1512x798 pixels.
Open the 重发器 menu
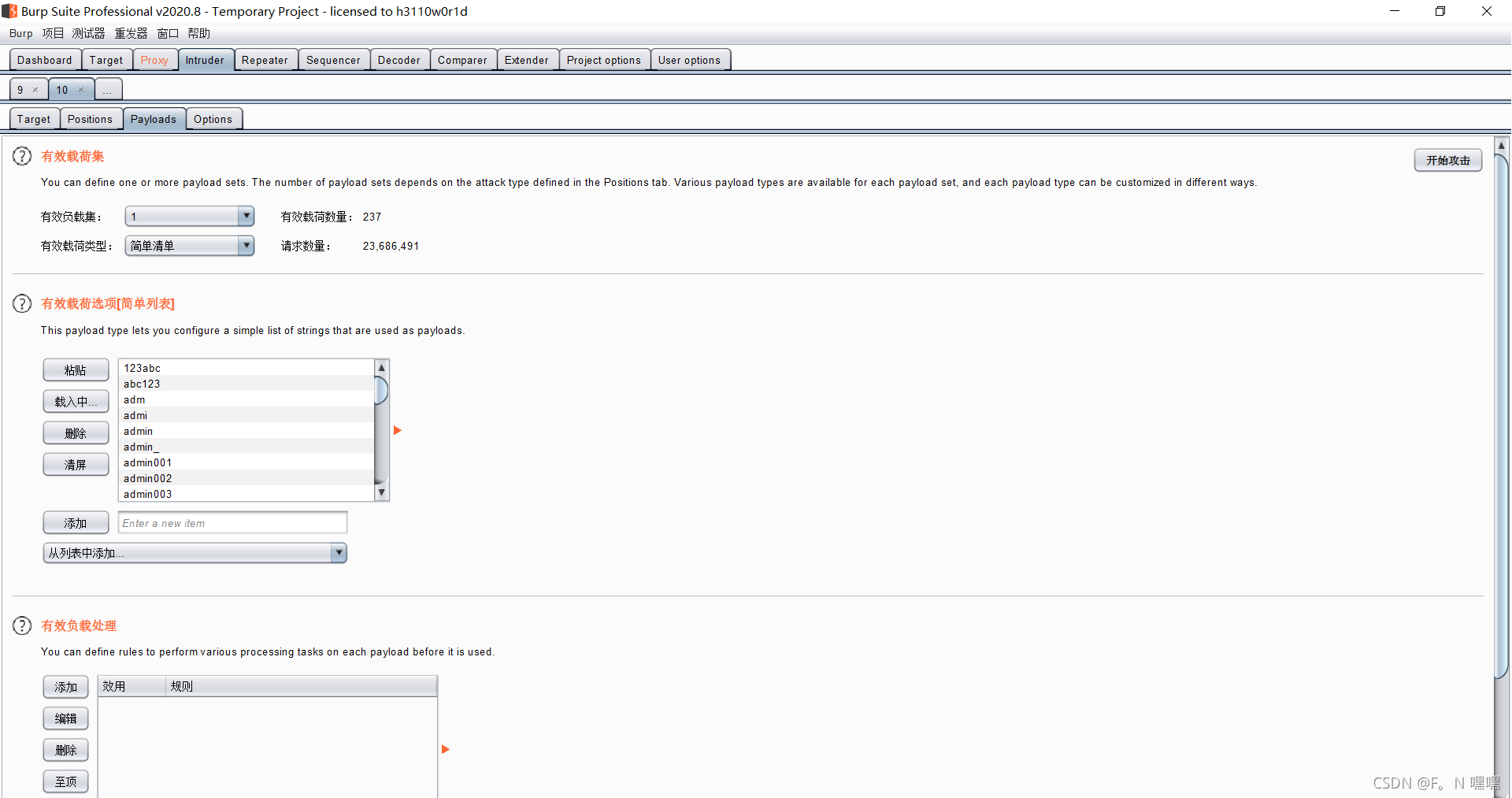pyautogui.click(x=131, y=33)
